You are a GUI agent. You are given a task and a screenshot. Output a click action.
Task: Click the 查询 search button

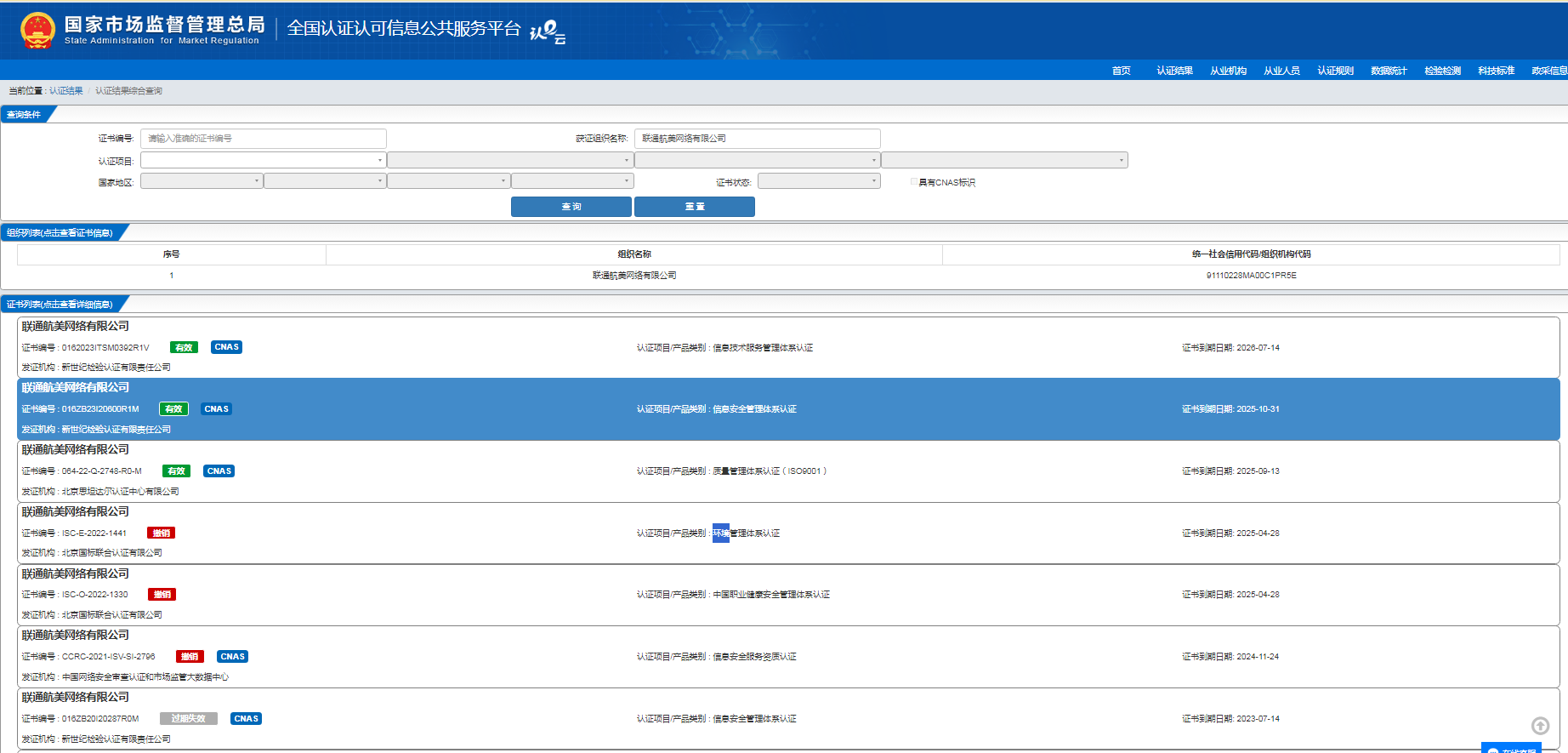point(571,207)
